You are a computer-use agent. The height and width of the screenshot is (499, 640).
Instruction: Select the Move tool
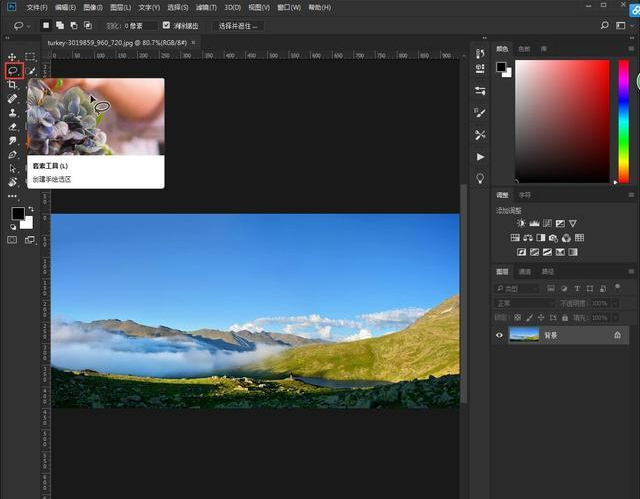[x=12, y=57]
